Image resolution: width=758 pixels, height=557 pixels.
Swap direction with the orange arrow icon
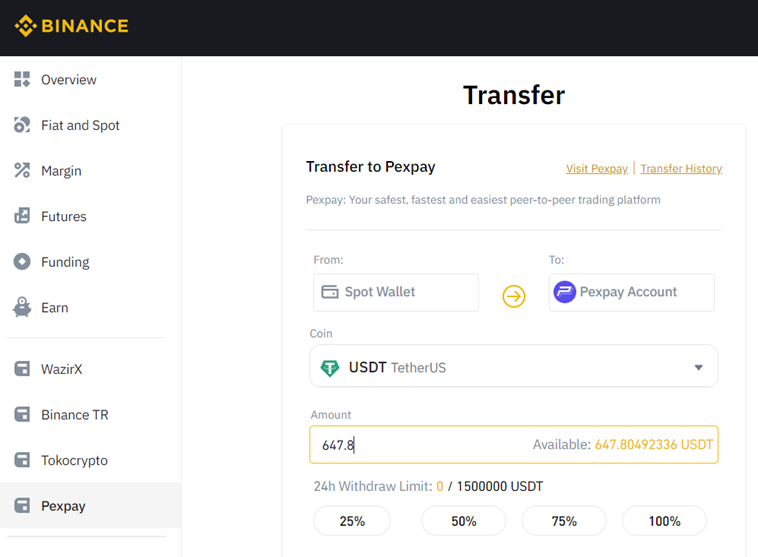click(x=513, y=296)
